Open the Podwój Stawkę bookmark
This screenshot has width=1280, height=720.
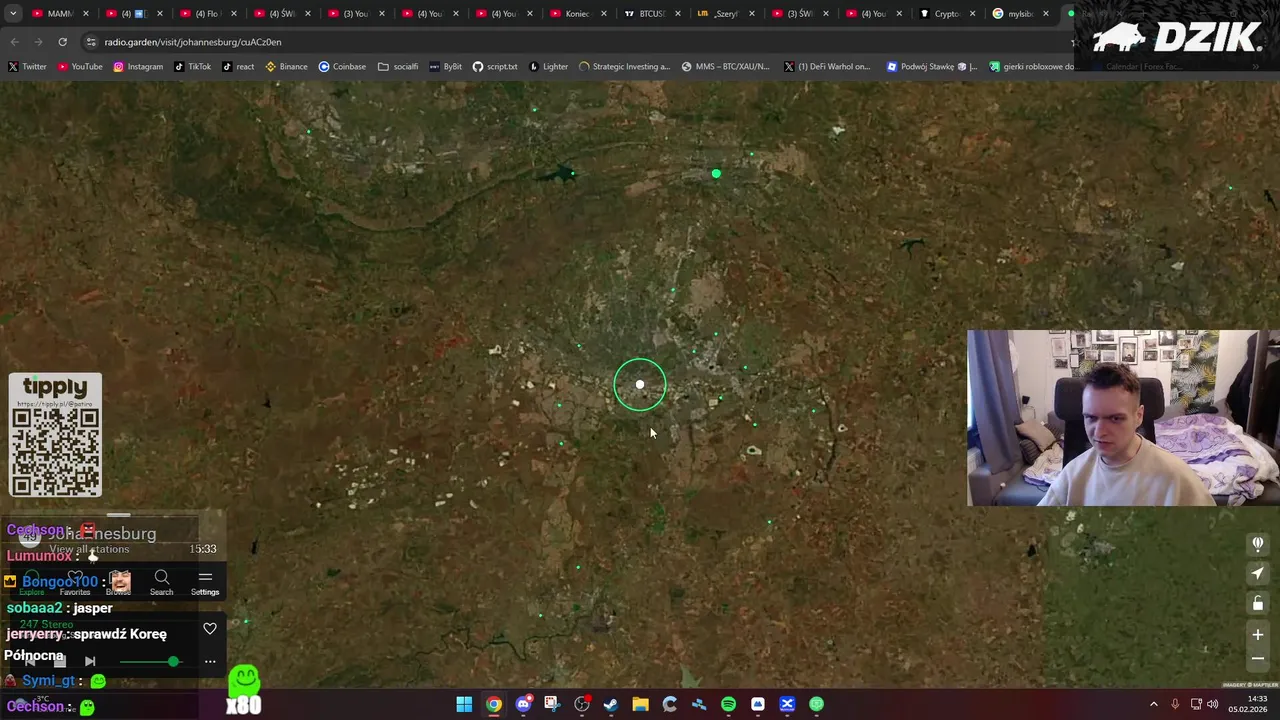pyautogui.click(x=932, y=66)
